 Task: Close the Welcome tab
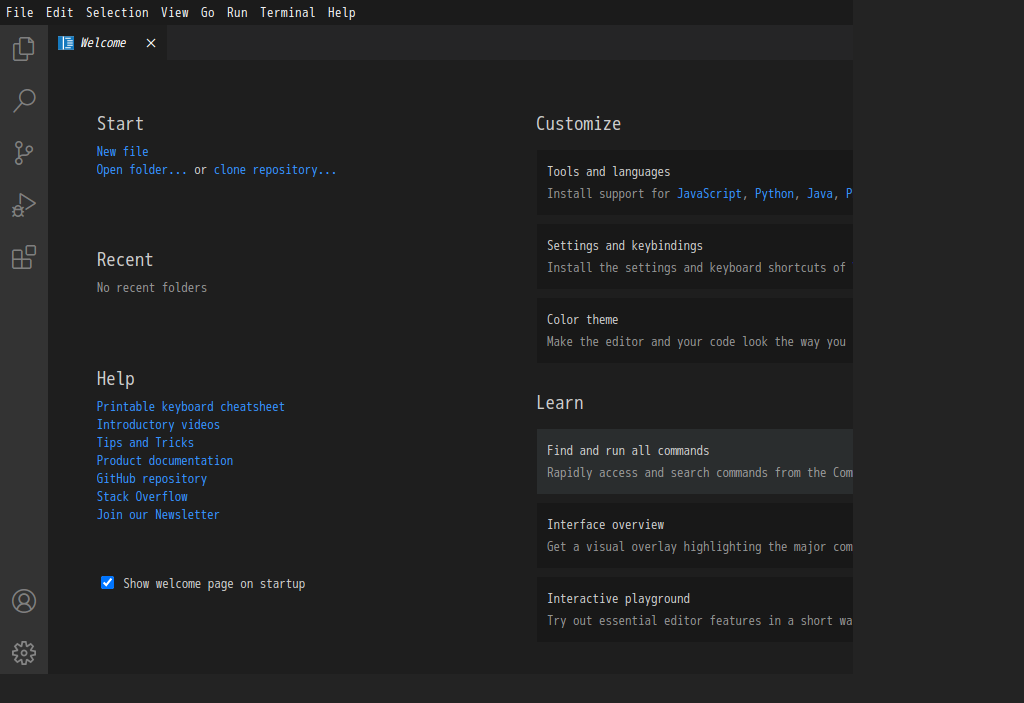pyautogui.click(x=151, y=43)
